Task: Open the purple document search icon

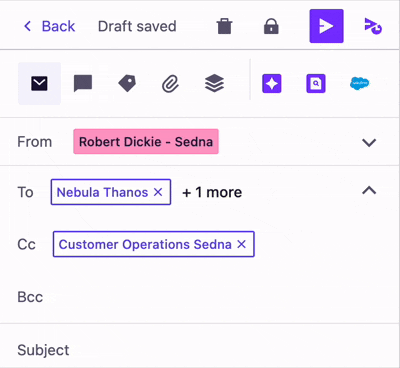Action: (316, 83)
